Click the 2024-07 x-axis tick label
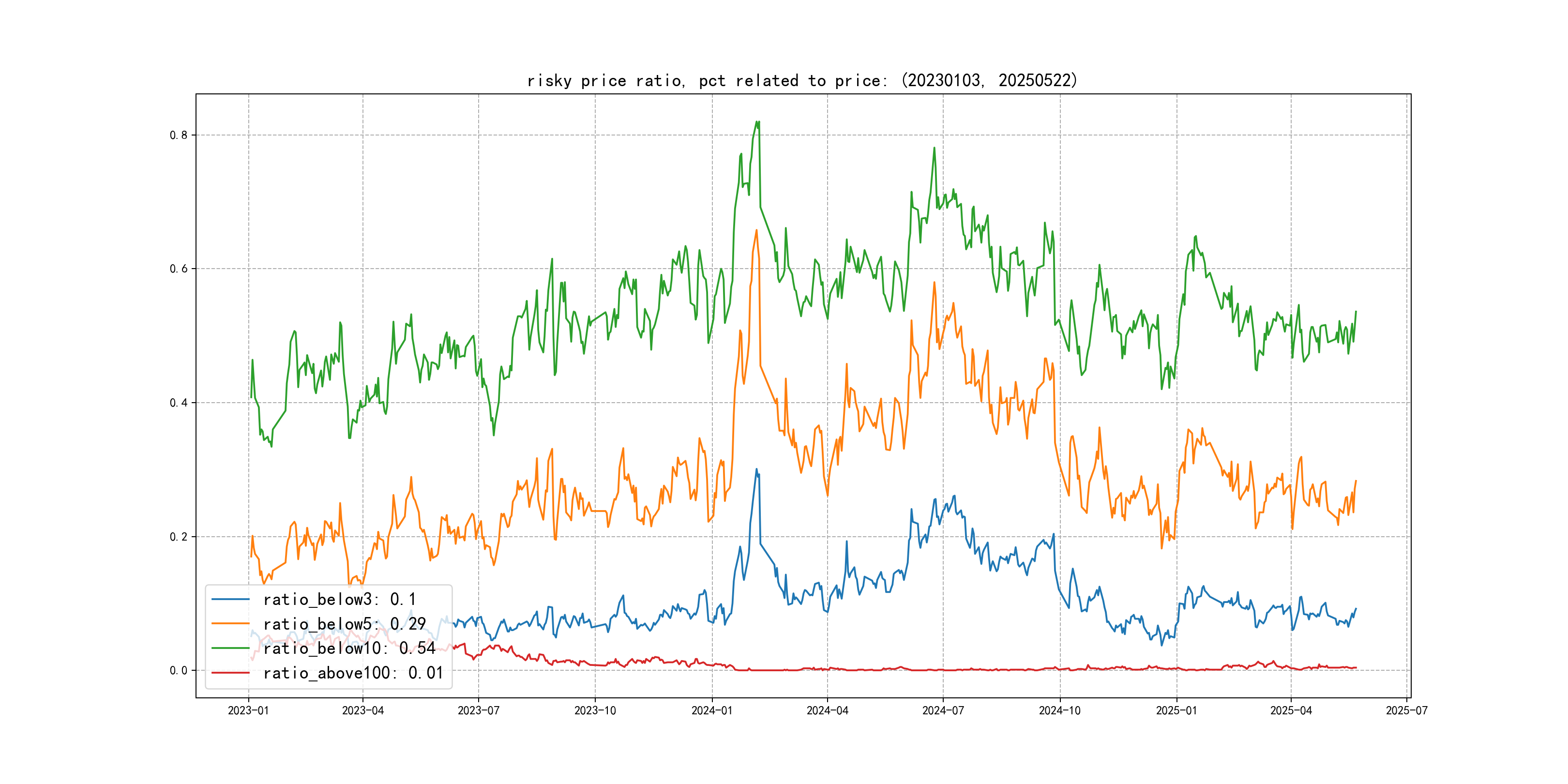This screenshot has width=1568, height=784. 943,710
